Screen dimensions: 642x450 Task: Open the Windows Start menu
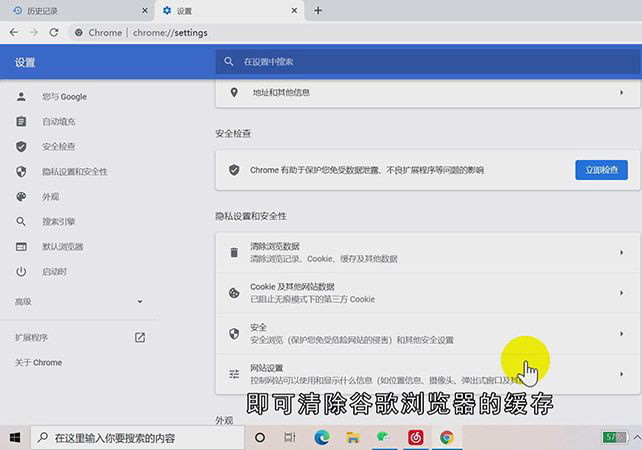(15, 438)
